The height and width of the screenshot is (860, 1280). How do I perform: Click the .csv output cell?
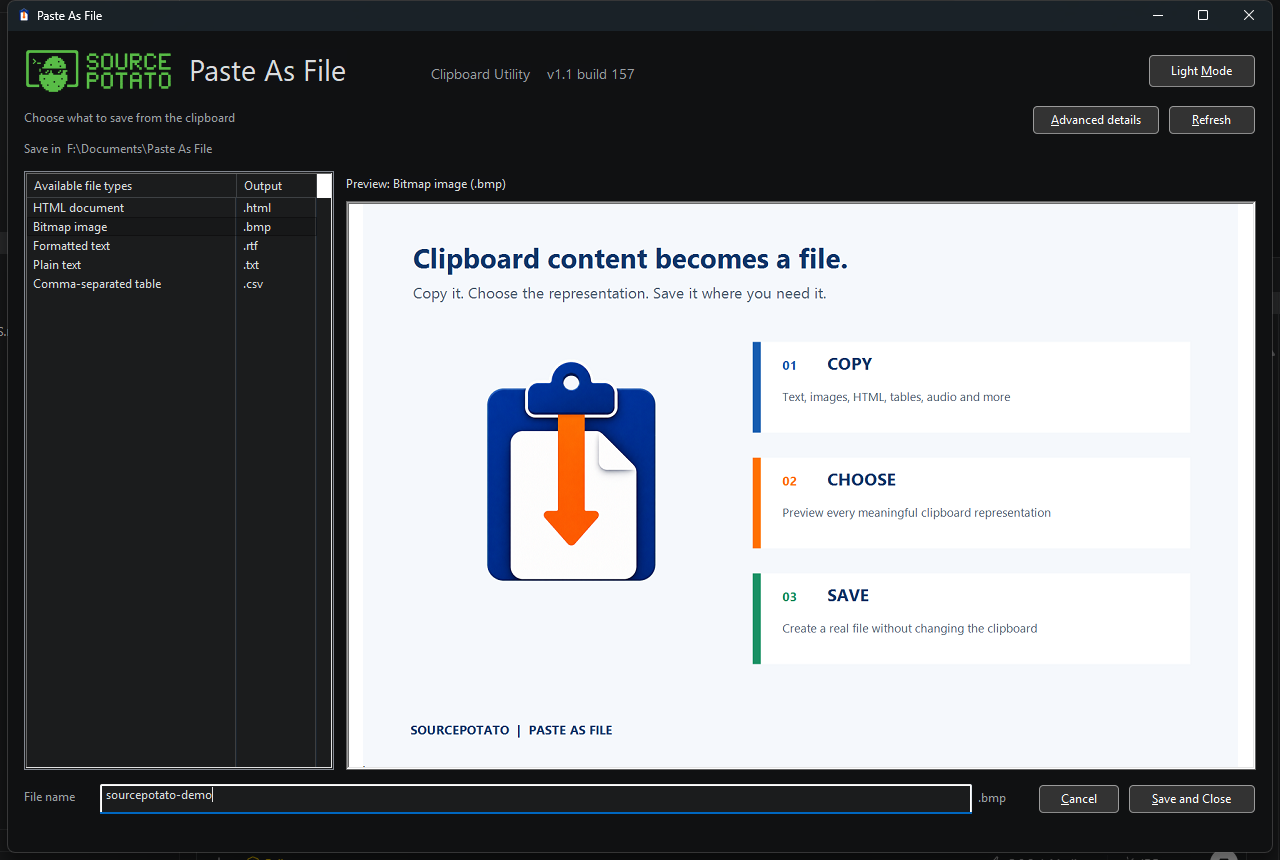point(276,284)
